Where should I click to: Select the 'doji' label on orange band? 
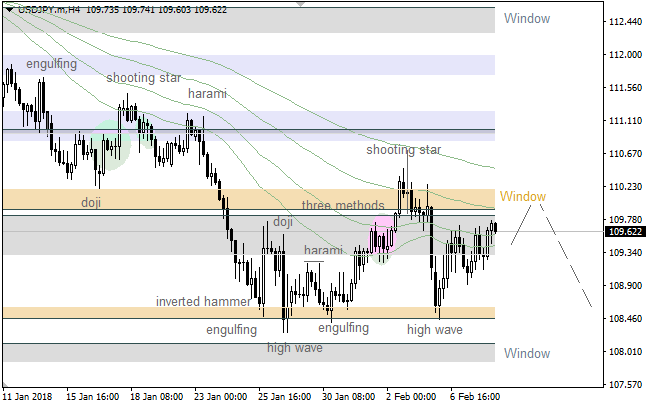(x=91, y=202)
